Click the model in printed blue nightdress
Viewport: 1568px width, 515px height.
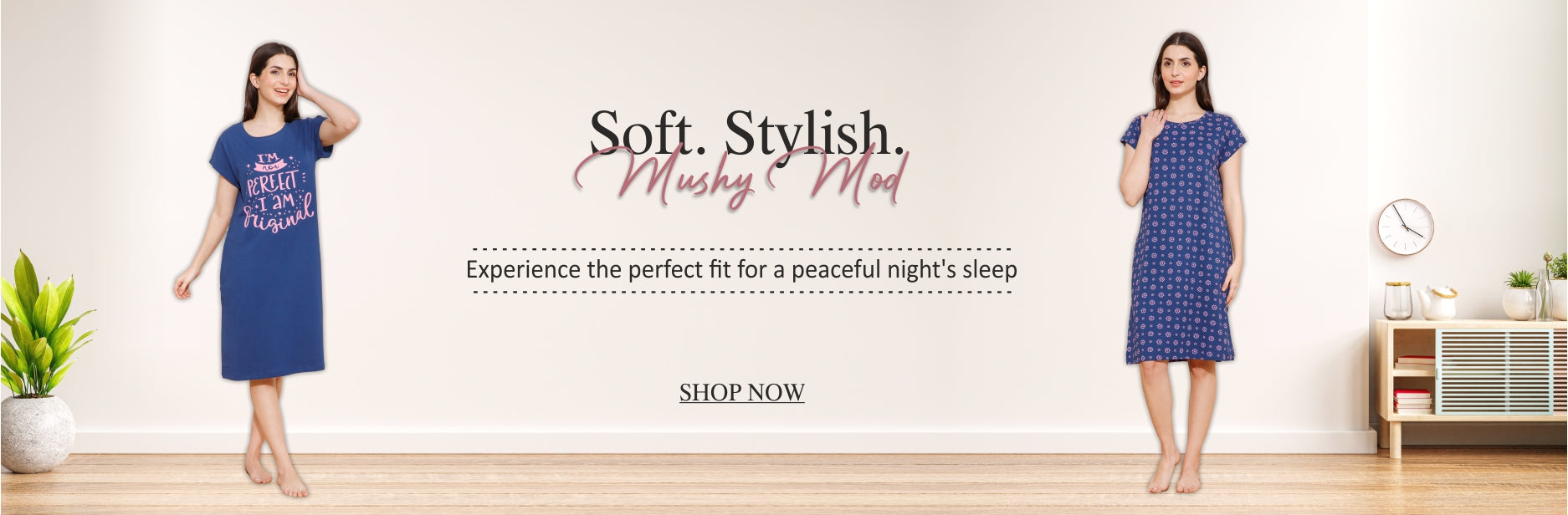click(x=1182, y=259)
